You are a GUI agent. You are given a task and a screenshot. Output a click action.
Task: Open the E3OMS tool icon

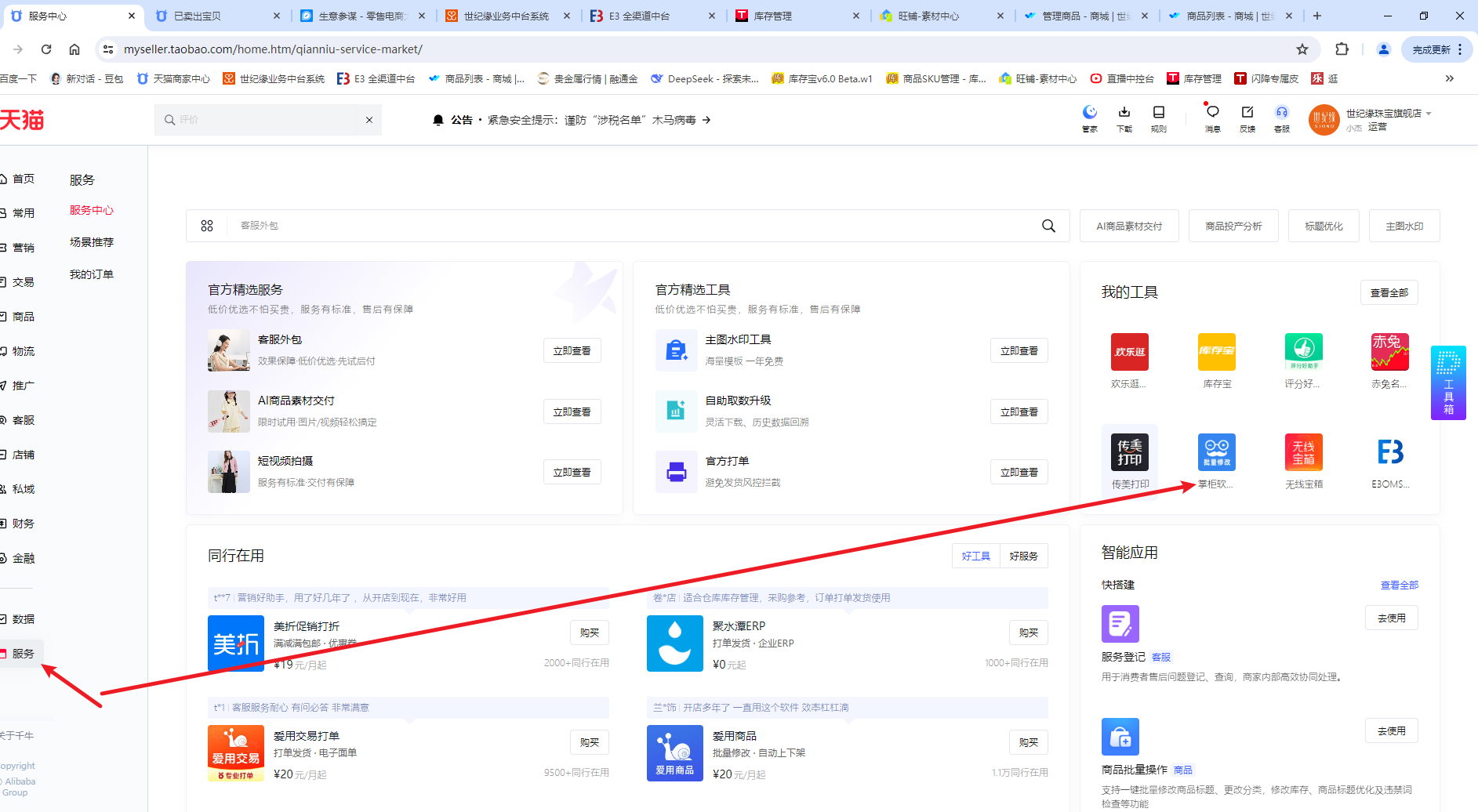point(1390,452)
